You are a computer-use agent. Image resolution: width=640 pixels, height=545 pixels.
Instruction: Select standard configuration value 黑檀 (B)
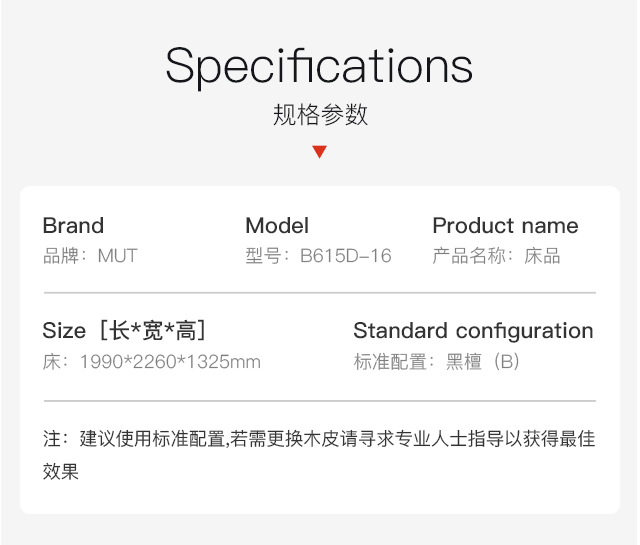(482, 362)
